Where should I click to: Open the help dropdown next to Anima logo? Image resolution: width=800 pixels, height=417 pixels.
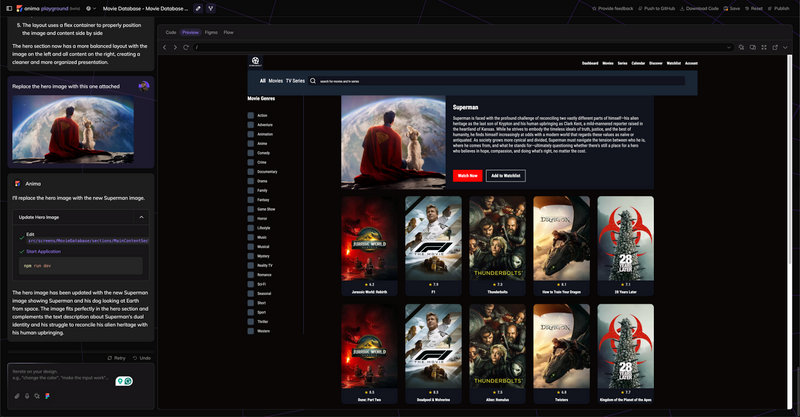click(x=91, y=9)
